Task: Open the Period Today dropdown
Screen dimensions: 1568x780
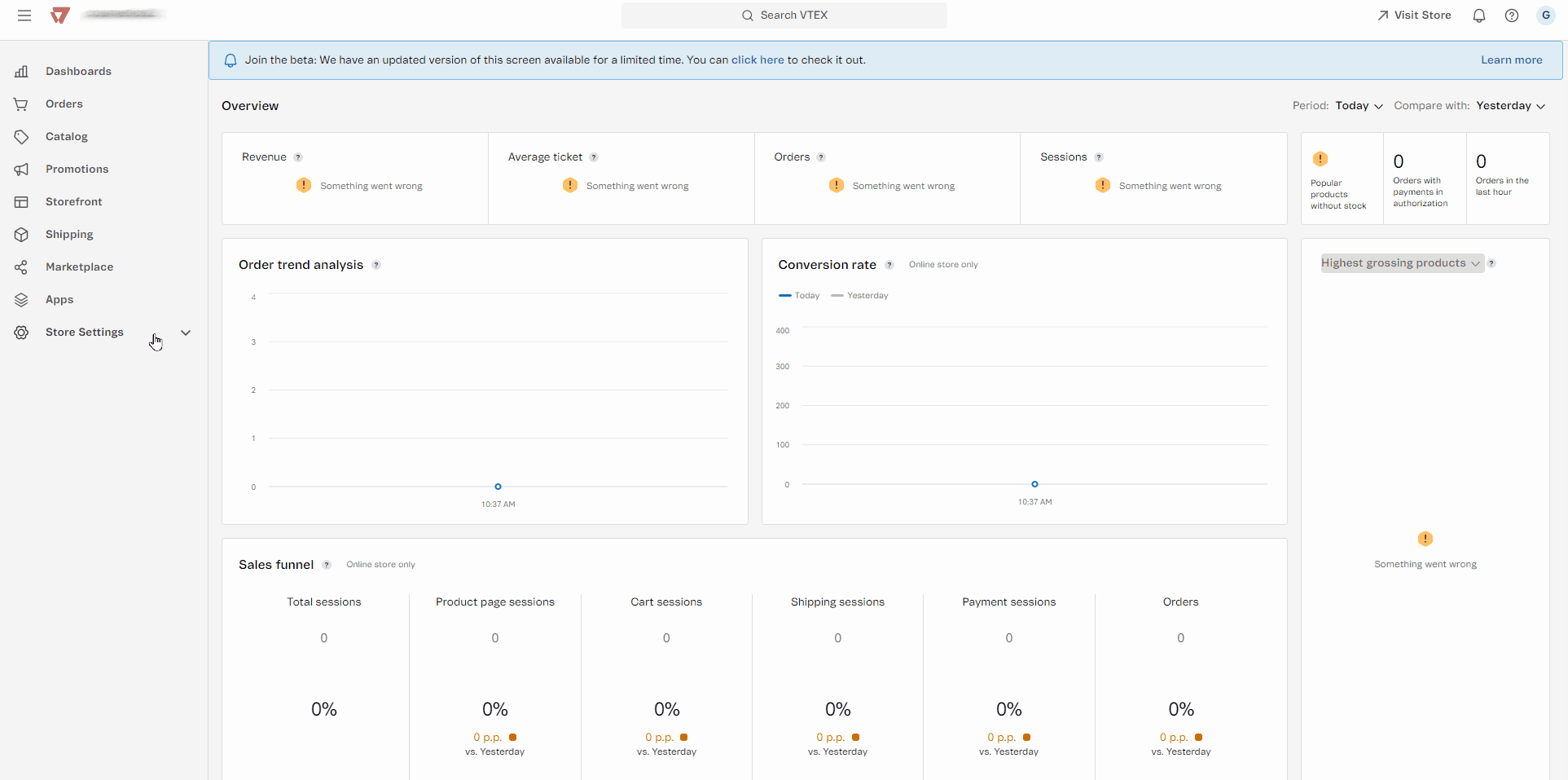Action: [x=1359, y=106]
